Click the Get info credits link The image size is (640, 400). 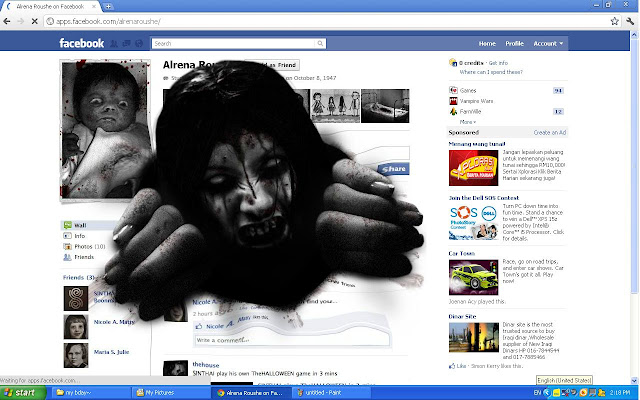[x=498, y=63]
